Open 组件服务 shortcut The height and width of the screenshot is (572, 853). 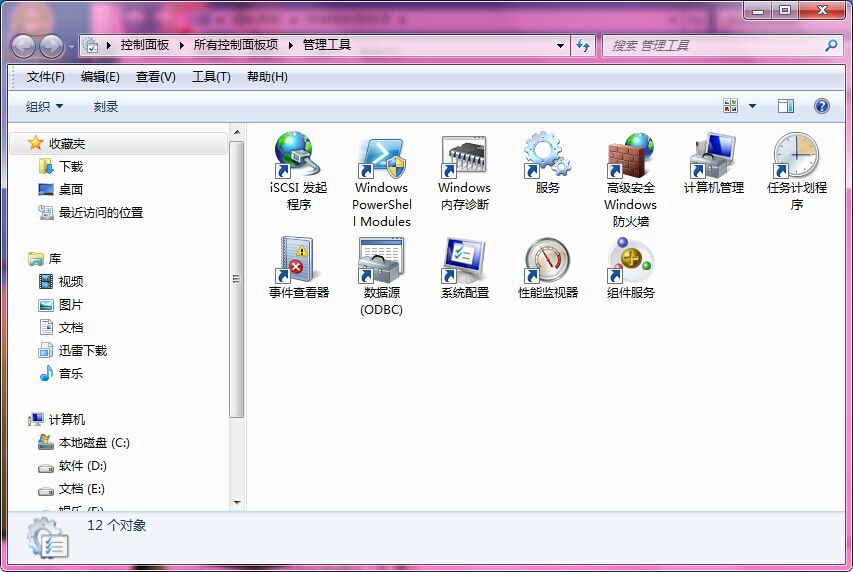pyautogui.click(x=631, y=268)
